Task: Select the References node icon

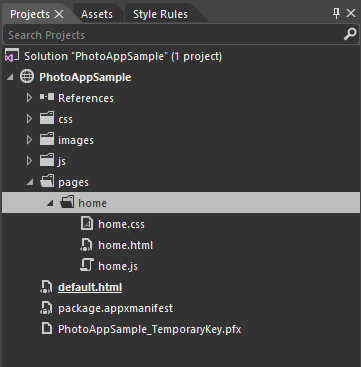Action: coord(47,98)
